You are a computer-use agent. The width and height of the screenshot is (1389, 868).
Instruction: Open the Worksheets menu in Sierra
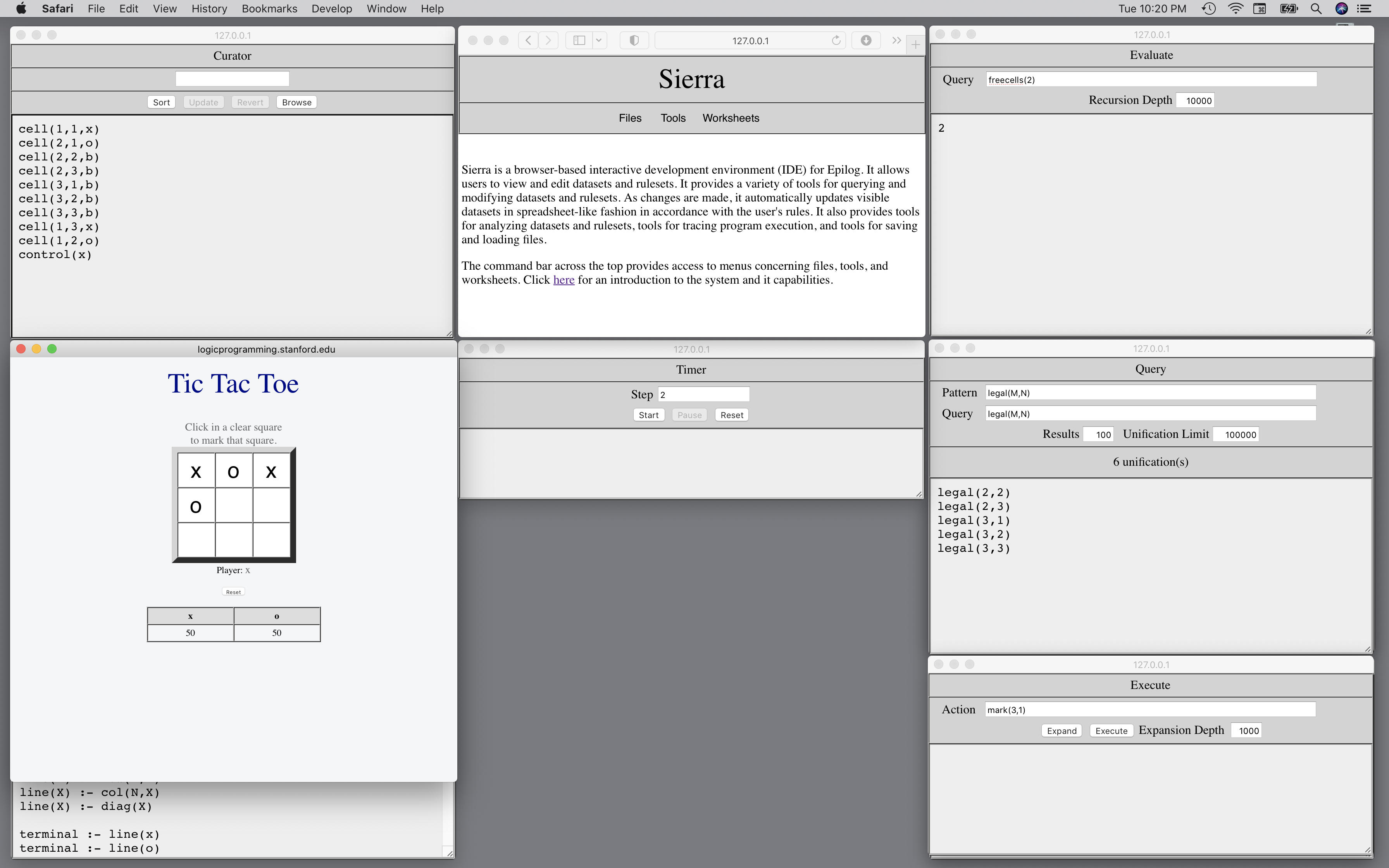point(731,118)
